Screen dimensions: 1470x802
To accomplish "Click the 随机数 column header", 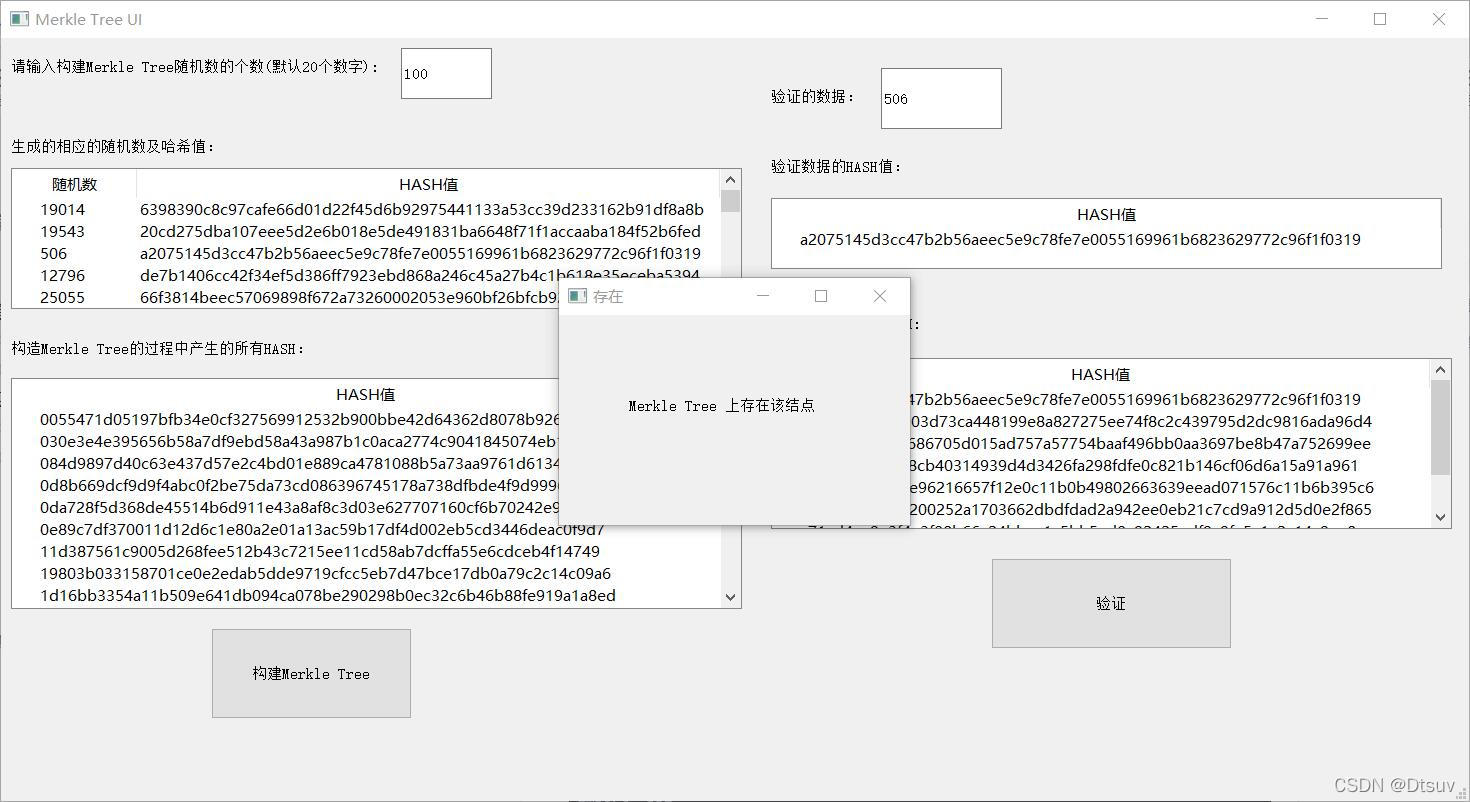I will click(75, 184).
